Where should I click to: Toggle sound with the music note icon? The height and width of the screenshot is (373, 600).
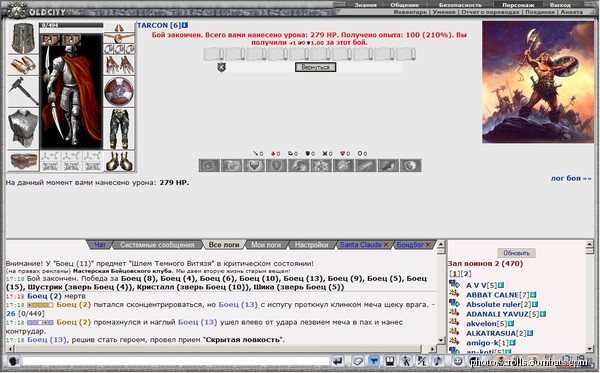[438, 361]
